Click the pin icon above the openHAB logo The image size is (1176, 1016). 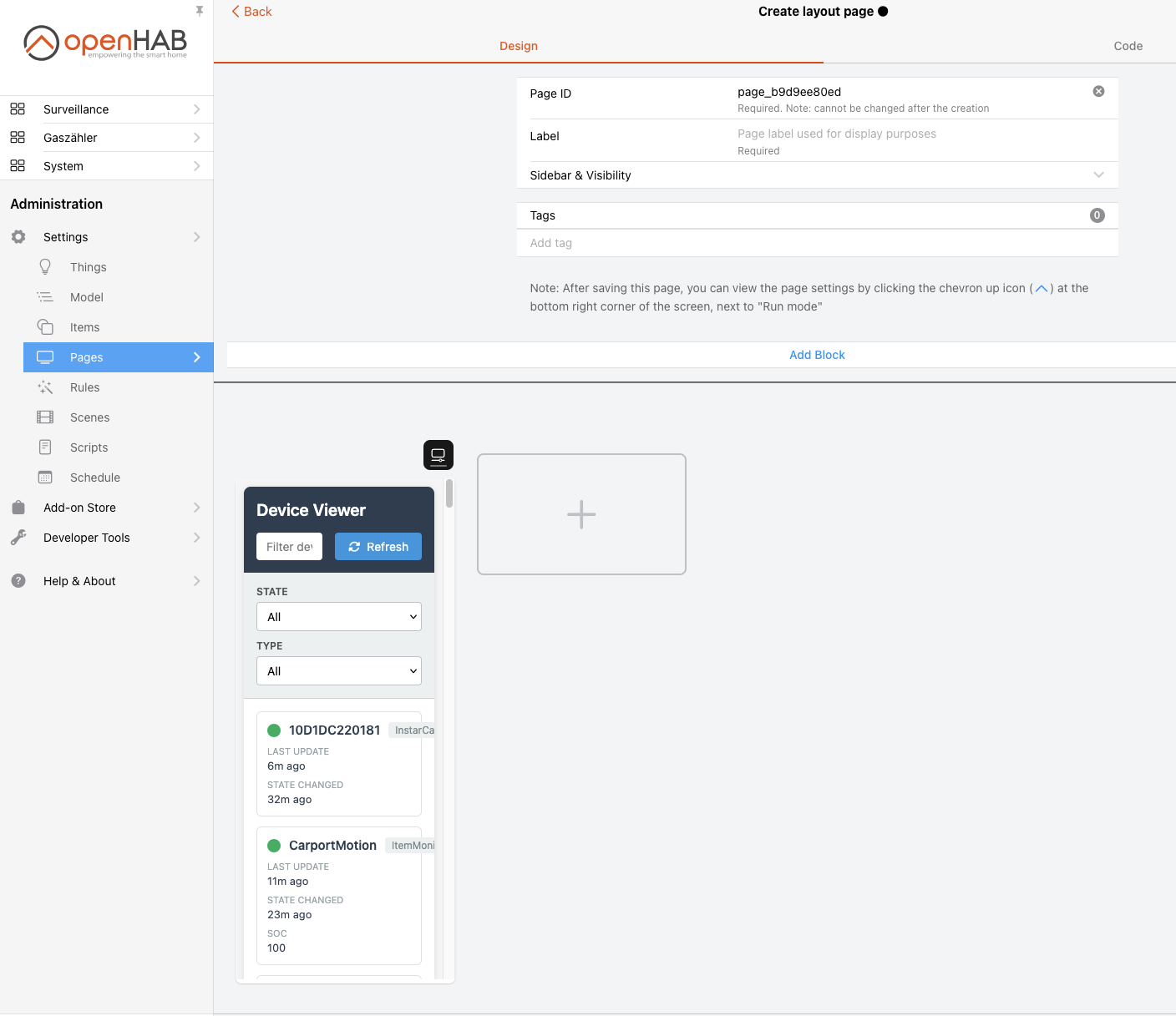coord(200,11)
